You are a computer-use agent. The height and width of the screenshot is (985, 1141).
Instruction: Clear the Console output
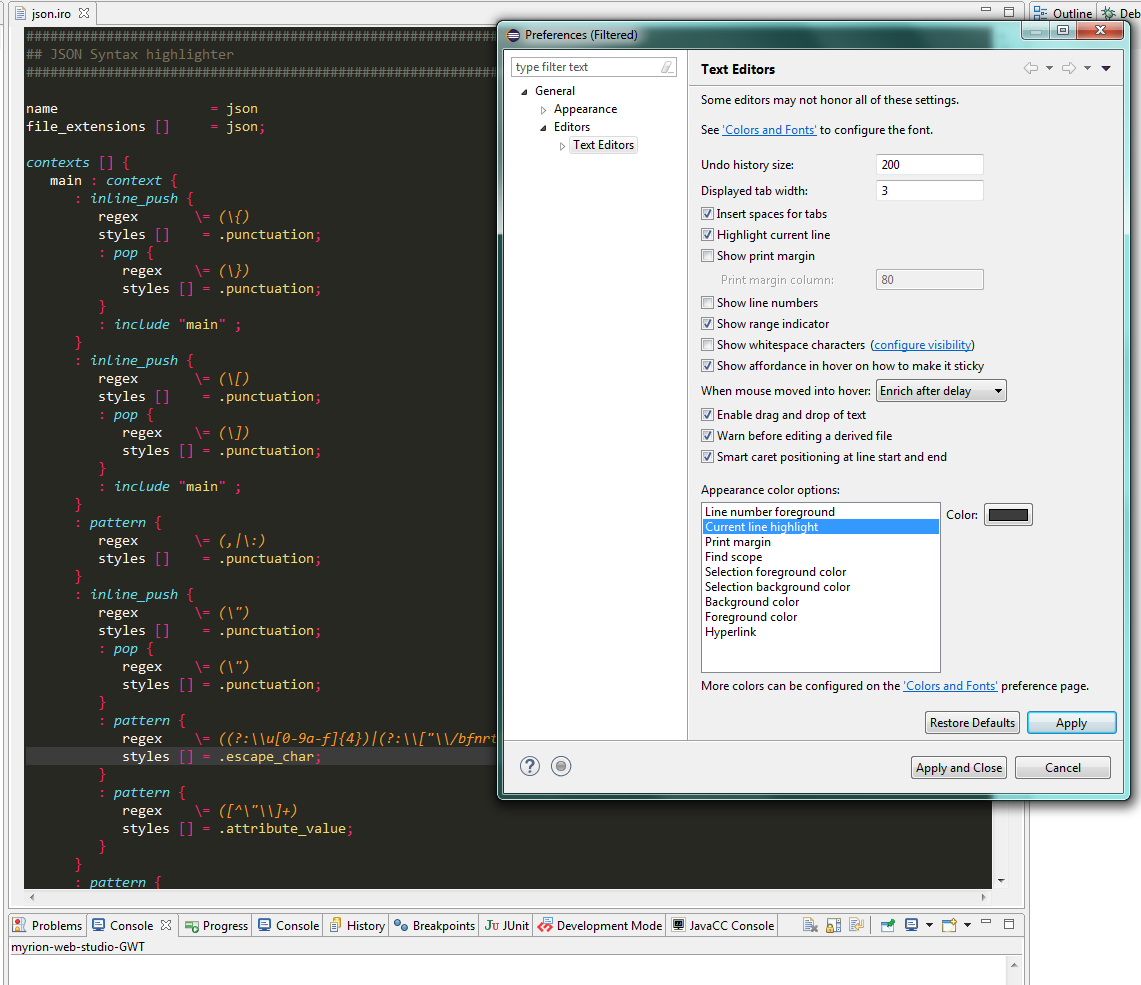pos(809,926)
